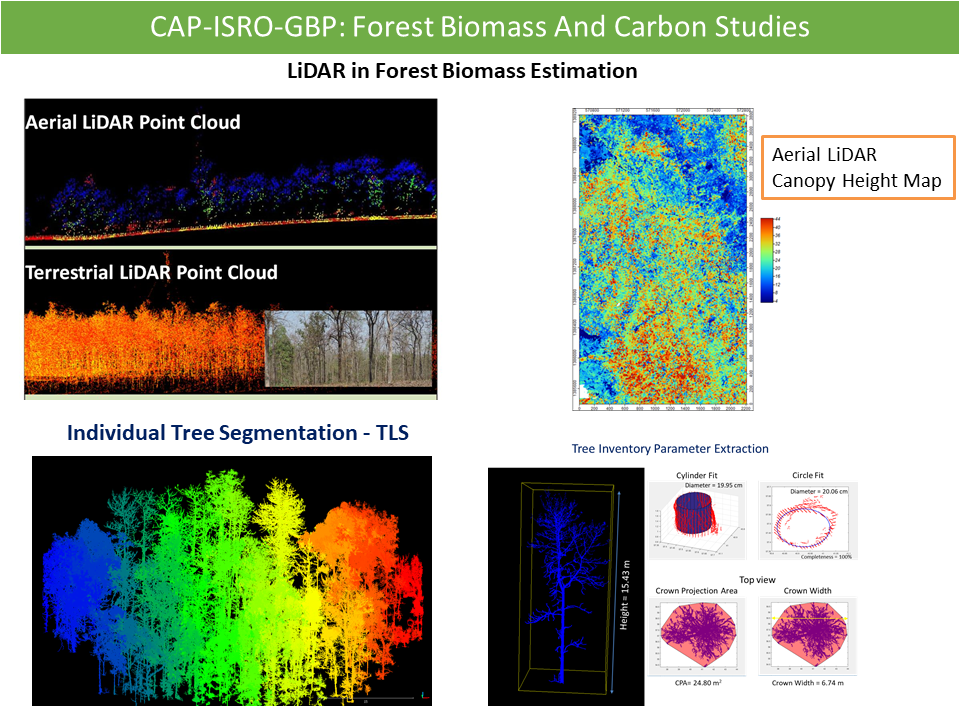
Task: Select the crown projection area plot
Action: [x=697, y=636]
